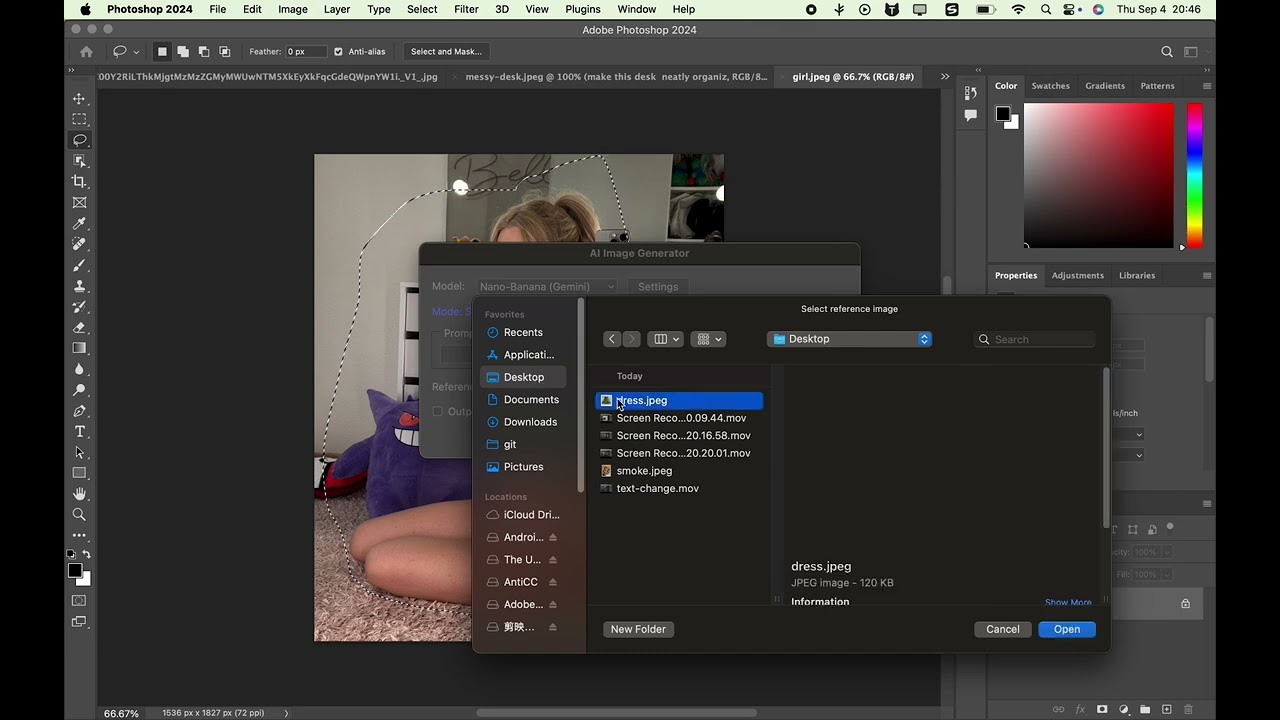Viewport: 1280px width, 720px height.
Task: Enable Intersect with selection mode
Action: click(x=225, y=52)
